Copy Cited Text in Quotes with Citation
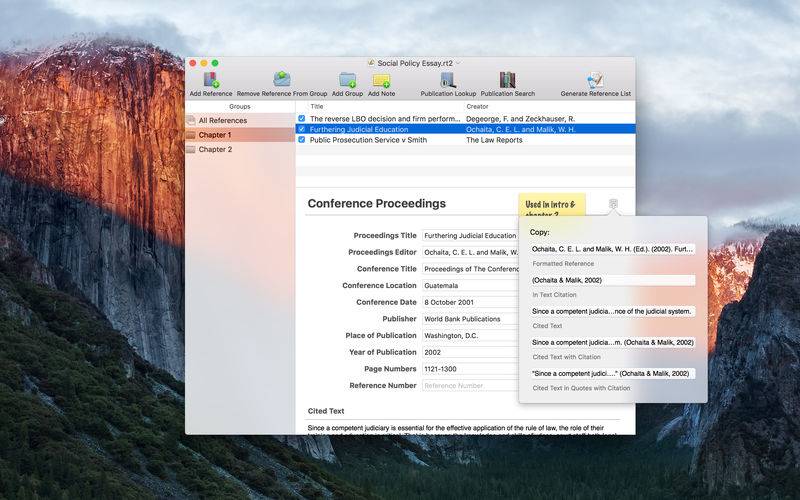Viewport: 800px width, 500px height. point(612,373)
